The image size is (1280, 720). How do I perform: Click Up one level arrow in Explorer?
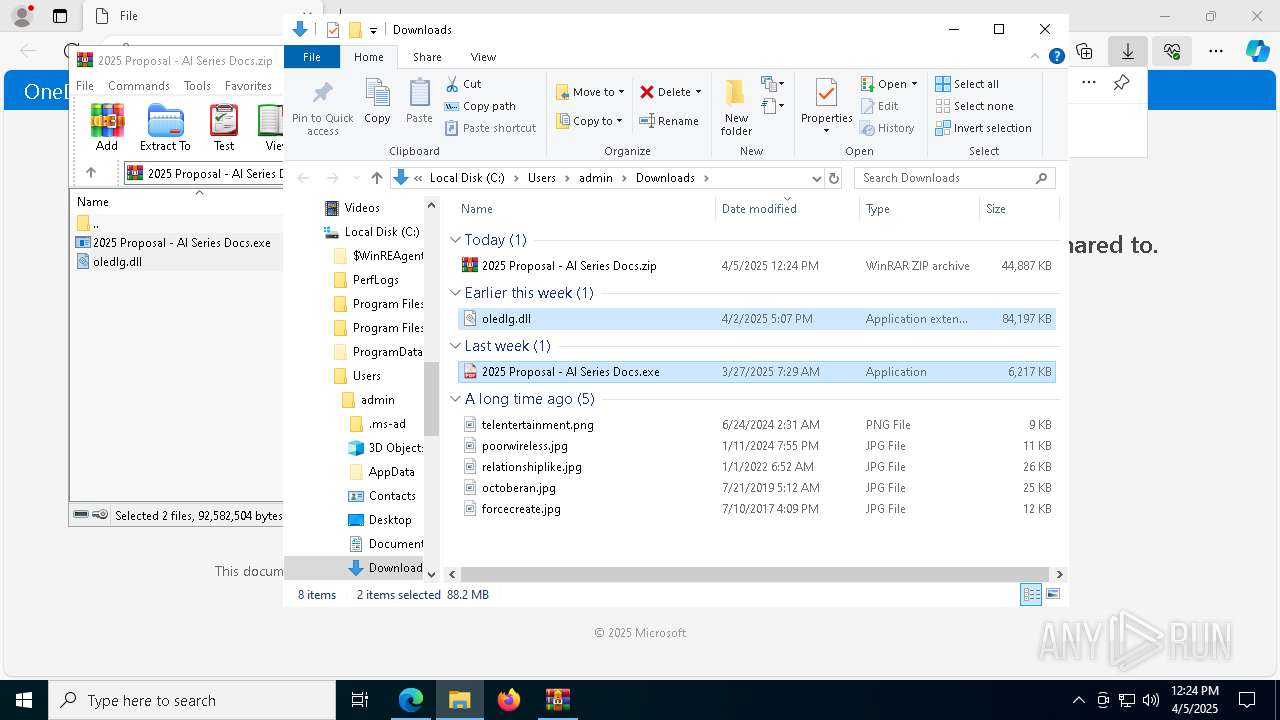click(x=376, y=178)
